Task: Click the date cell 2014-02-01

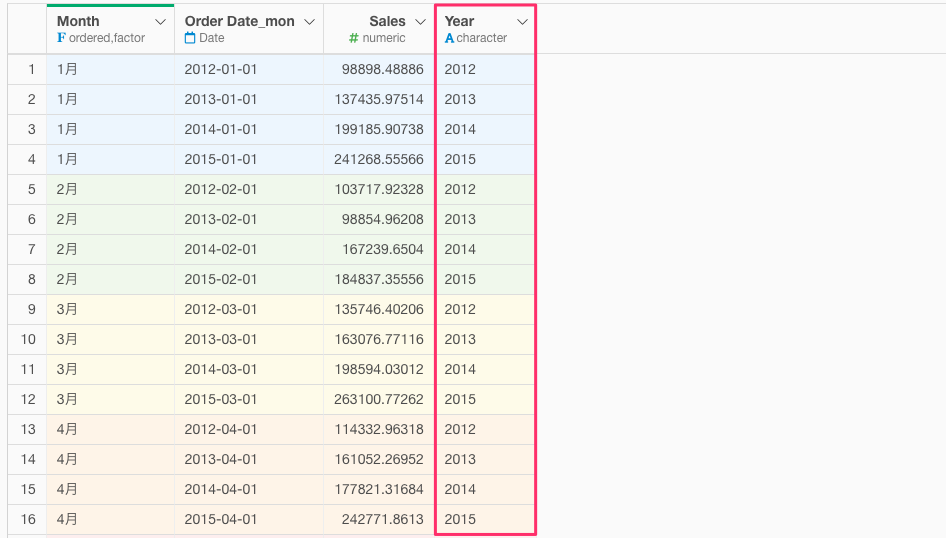Action: pos(221,249)
